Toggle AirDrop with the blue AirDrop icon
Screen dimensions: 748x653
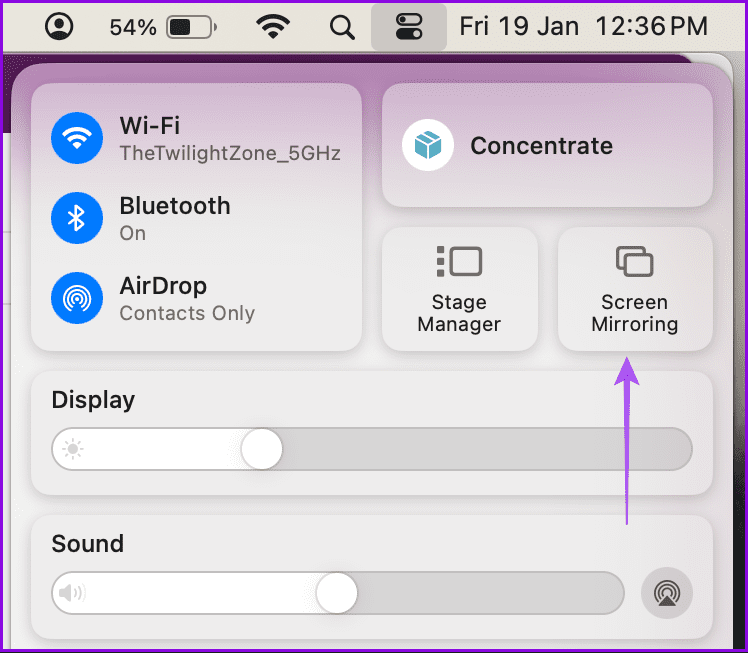(77, 298)
